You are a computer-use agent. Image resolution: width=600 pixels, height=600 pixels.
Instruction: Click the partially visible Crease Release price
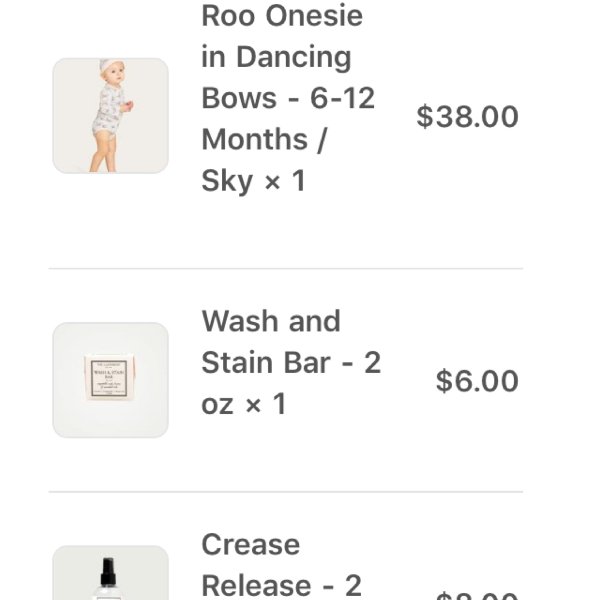477,596
